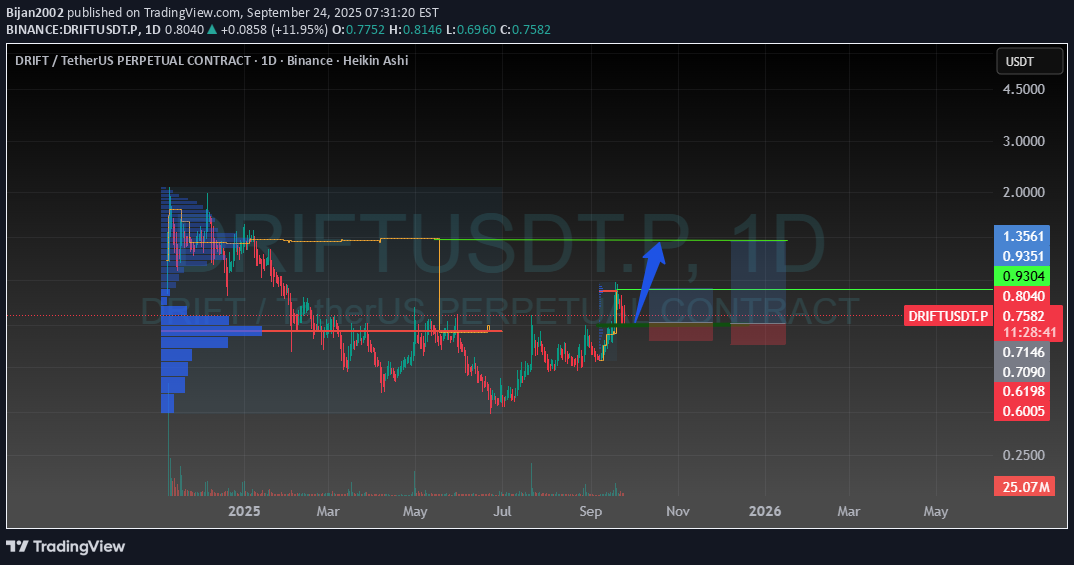
Task: Click the first Mar label on time axis
Action: [328, 512]
